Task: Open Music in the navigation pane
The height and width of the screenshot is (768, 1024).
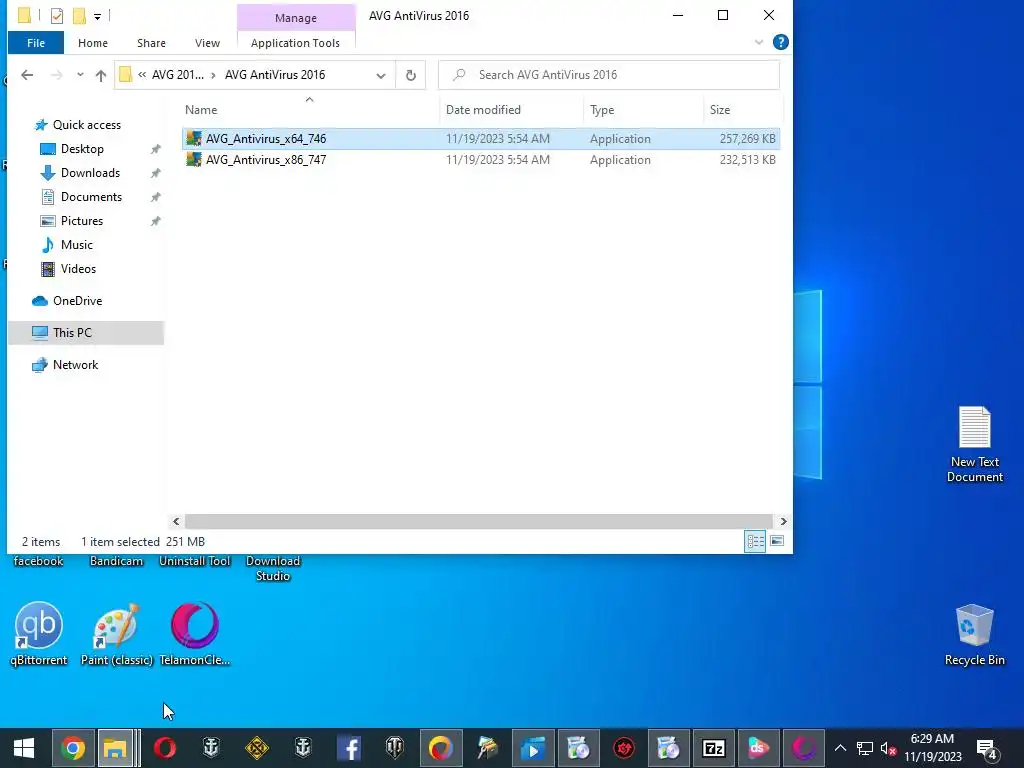Action: point(76,245)
